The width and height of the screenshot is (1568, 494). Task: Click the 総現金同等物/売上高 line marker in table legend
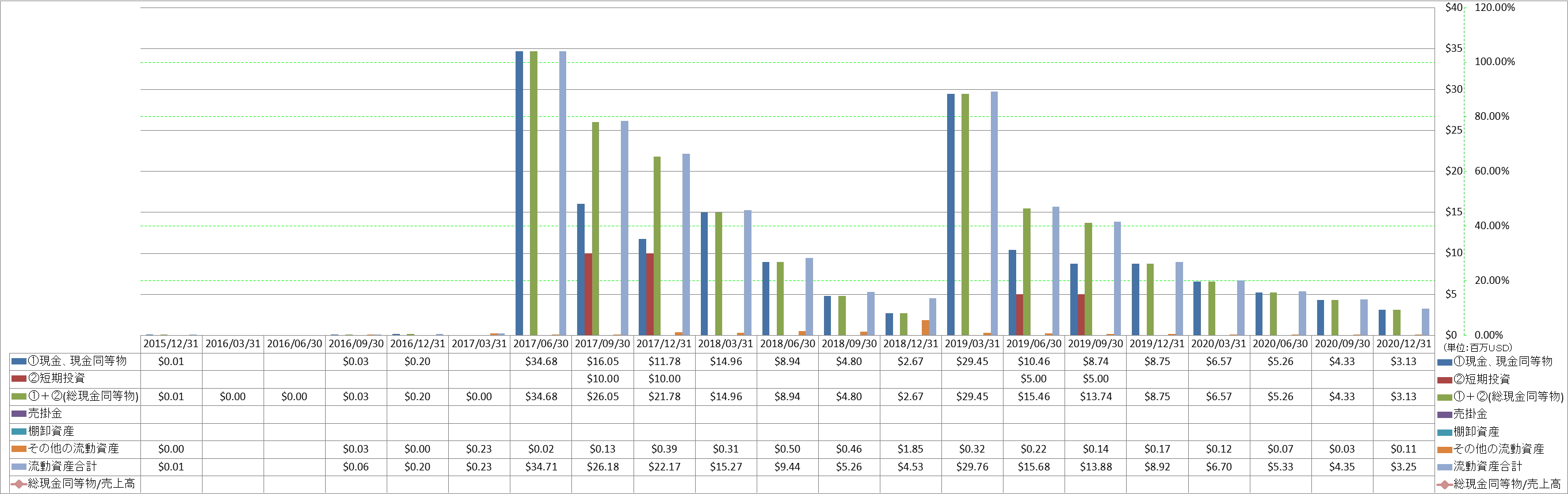pyautogui.click(x=19, y=484)
